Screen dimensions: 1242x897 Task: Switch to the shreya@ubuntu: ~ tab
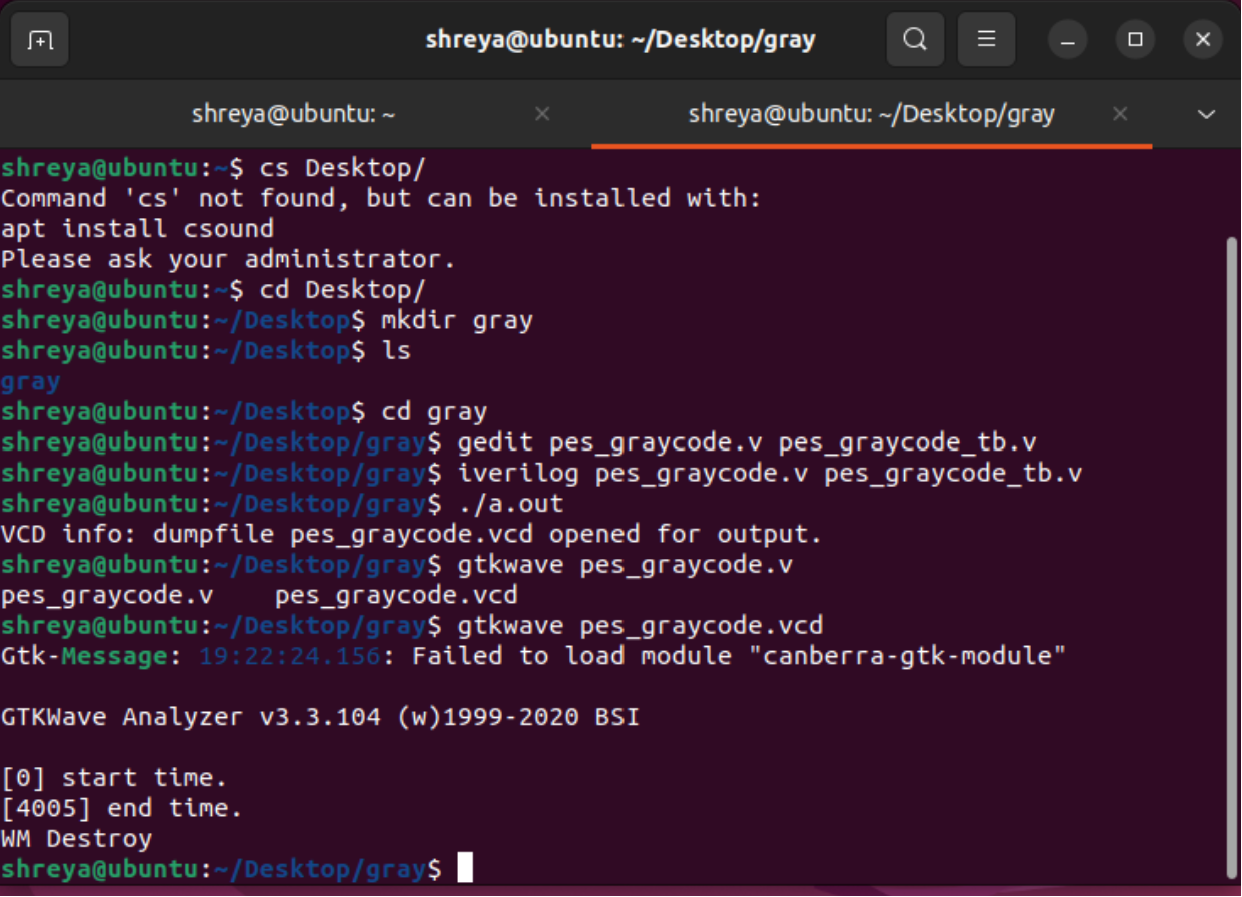coord(294,114)
